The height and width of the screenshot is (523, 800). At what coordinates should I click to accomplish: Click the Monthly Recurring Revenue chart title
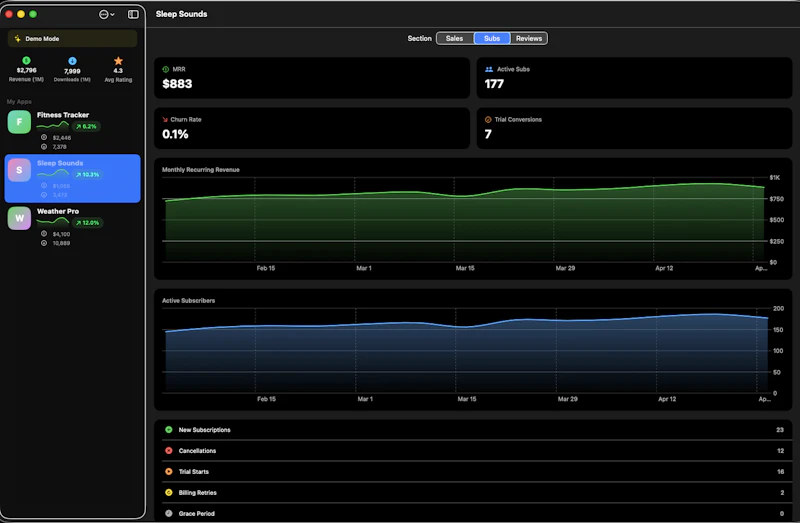[x=201, y=170]
